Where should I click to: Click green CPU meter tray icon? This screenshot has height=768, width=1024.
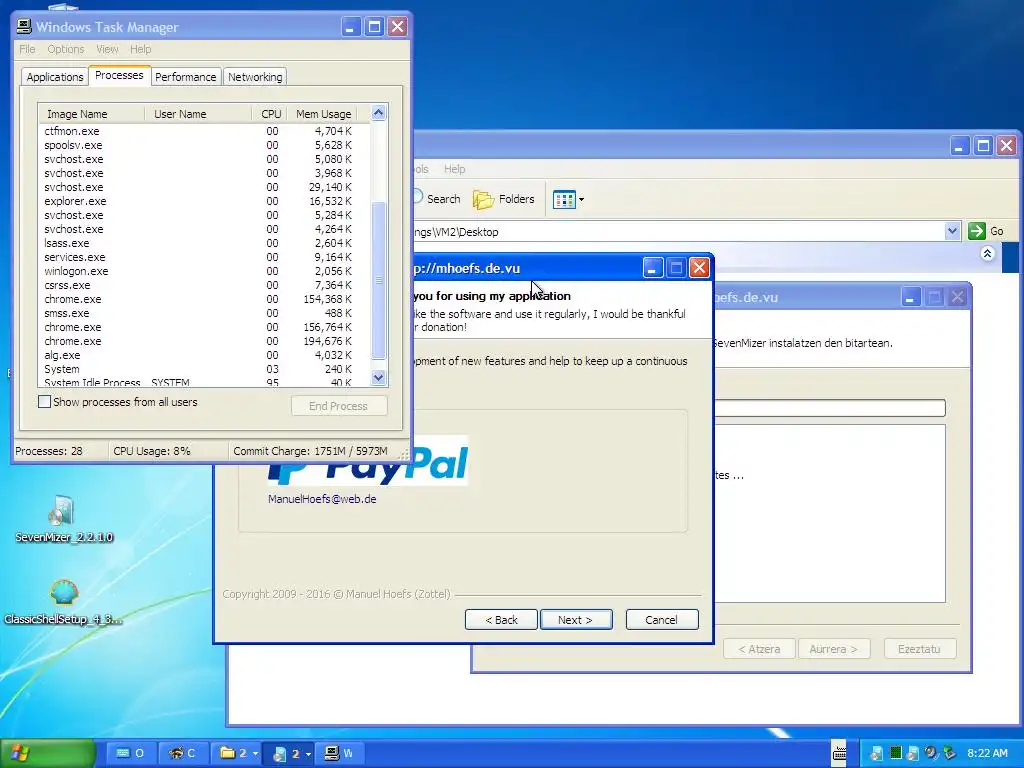896,753
